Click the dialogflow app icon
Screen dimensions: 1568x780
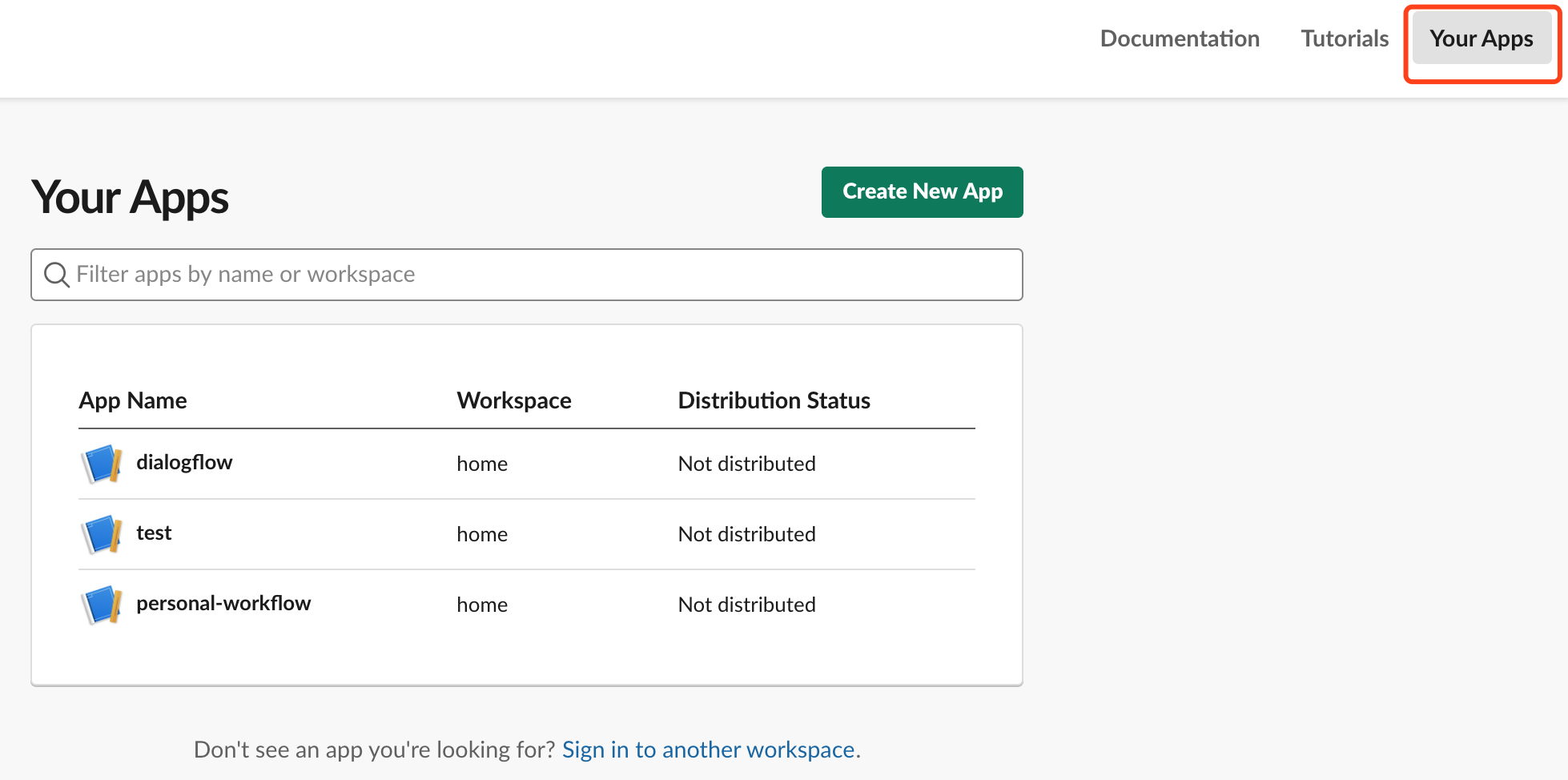pos(102,464)
